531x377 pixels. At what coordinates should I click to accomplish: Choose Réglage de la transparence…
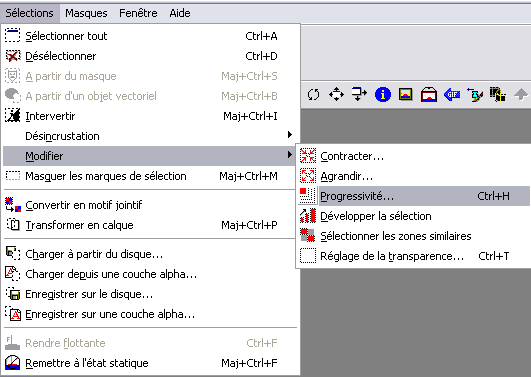click(414, 256)
